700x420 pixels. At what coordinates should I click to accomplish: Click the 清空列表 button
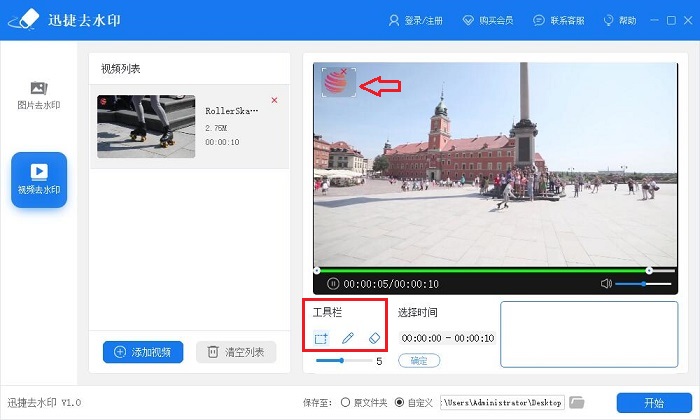point(236,352)
